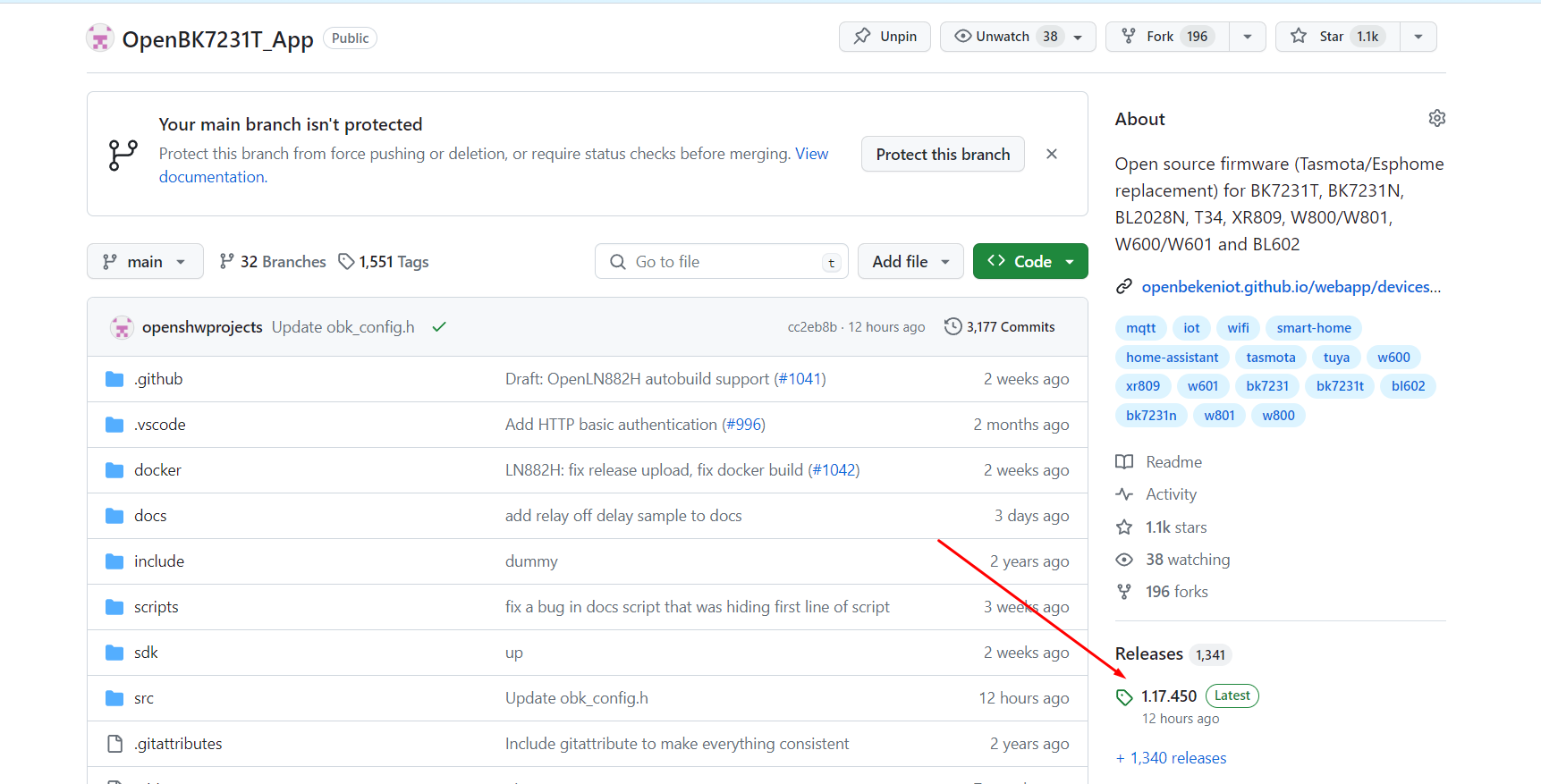Open the Unwatch notifications dropdown
Image resolution: width=1541 pixels, height=784 pixels.
coord(1018,37)
